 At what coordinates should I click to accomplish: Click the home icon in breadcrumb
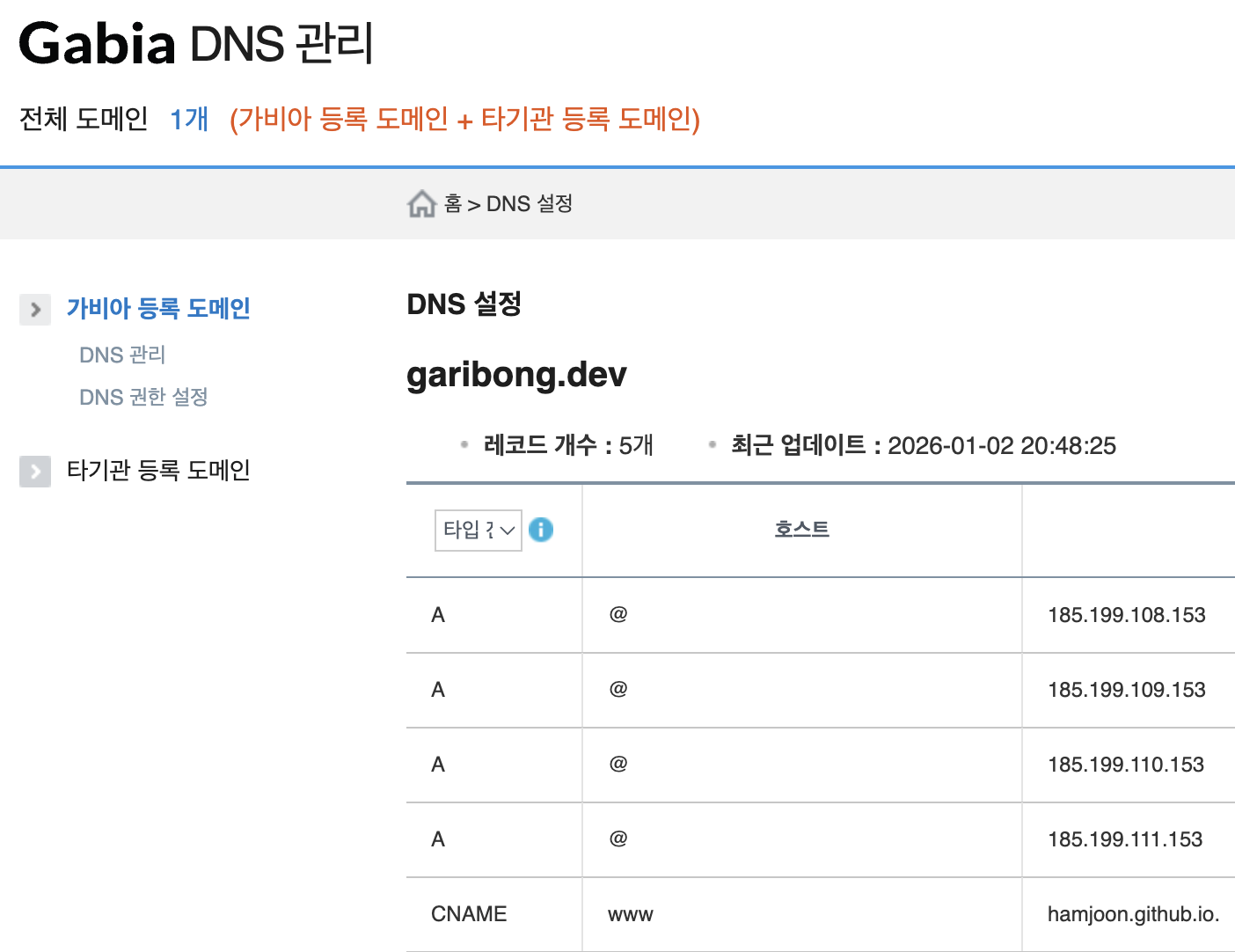pyautogui.click(x=422, y=204)
